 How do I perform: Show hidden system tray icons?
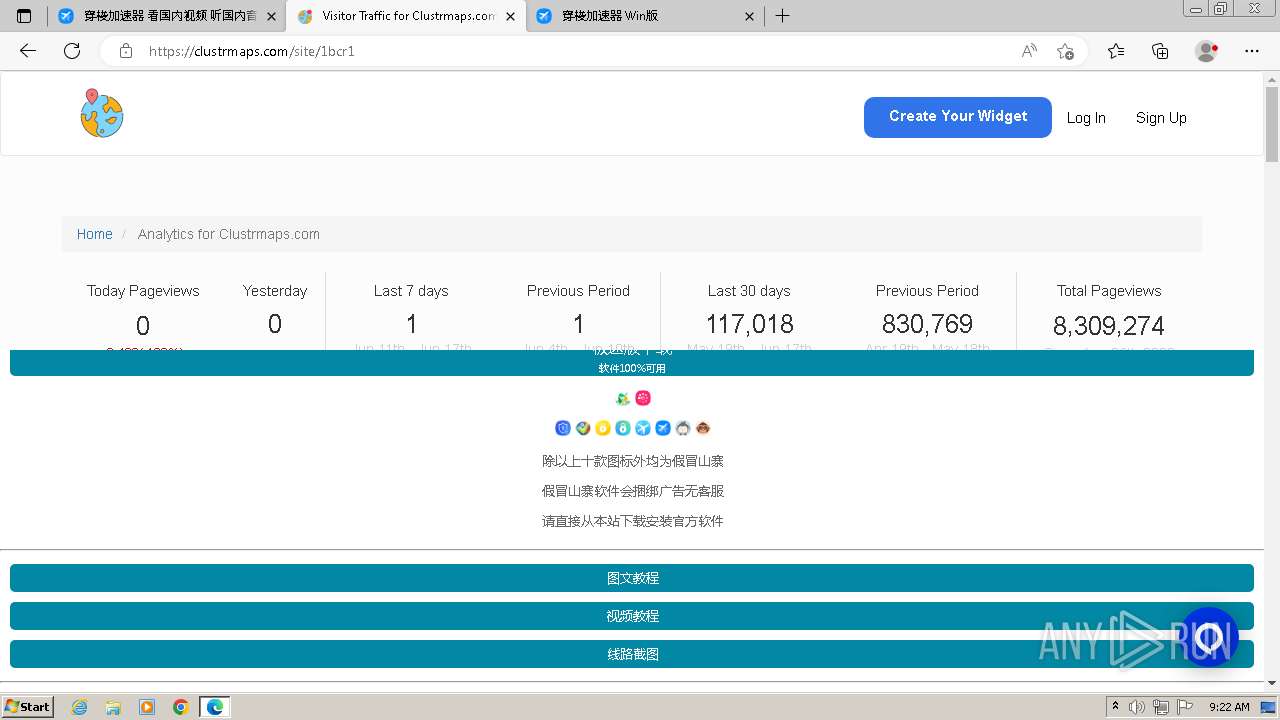[x=1115, y=707]
